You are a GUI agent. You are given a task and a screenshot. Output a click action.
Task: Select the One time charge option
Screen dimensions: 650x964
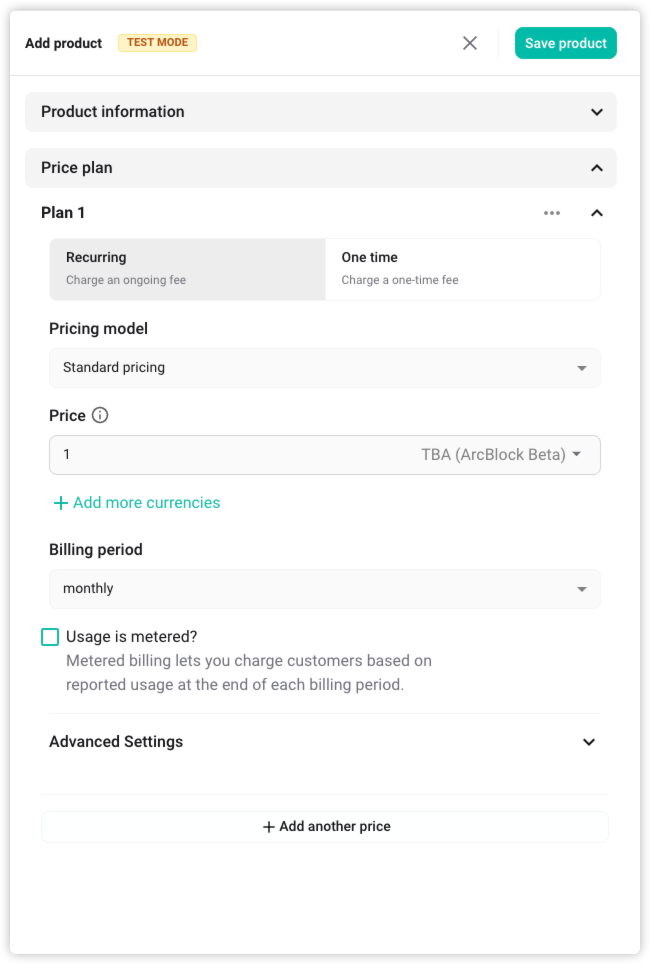point(462,269)
